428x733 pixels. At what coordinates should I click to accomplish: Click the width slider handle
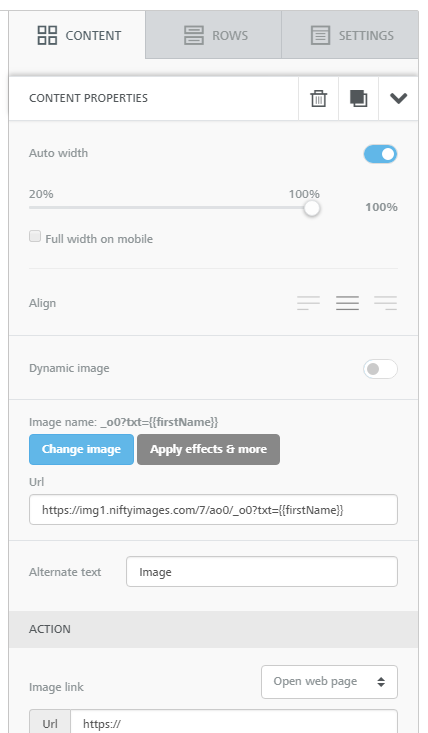click(312, 208)
